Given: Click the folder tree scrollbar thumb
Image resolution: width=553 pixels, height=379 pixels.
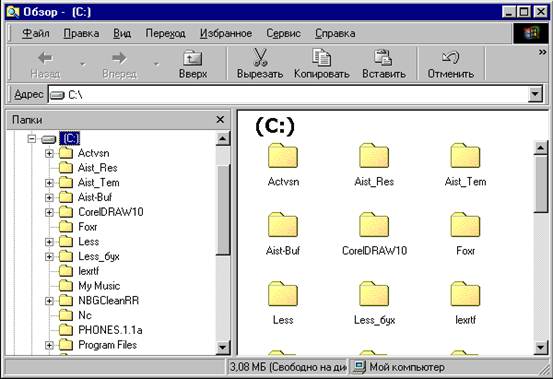Looking at the screenshot, I should (223, 210).
